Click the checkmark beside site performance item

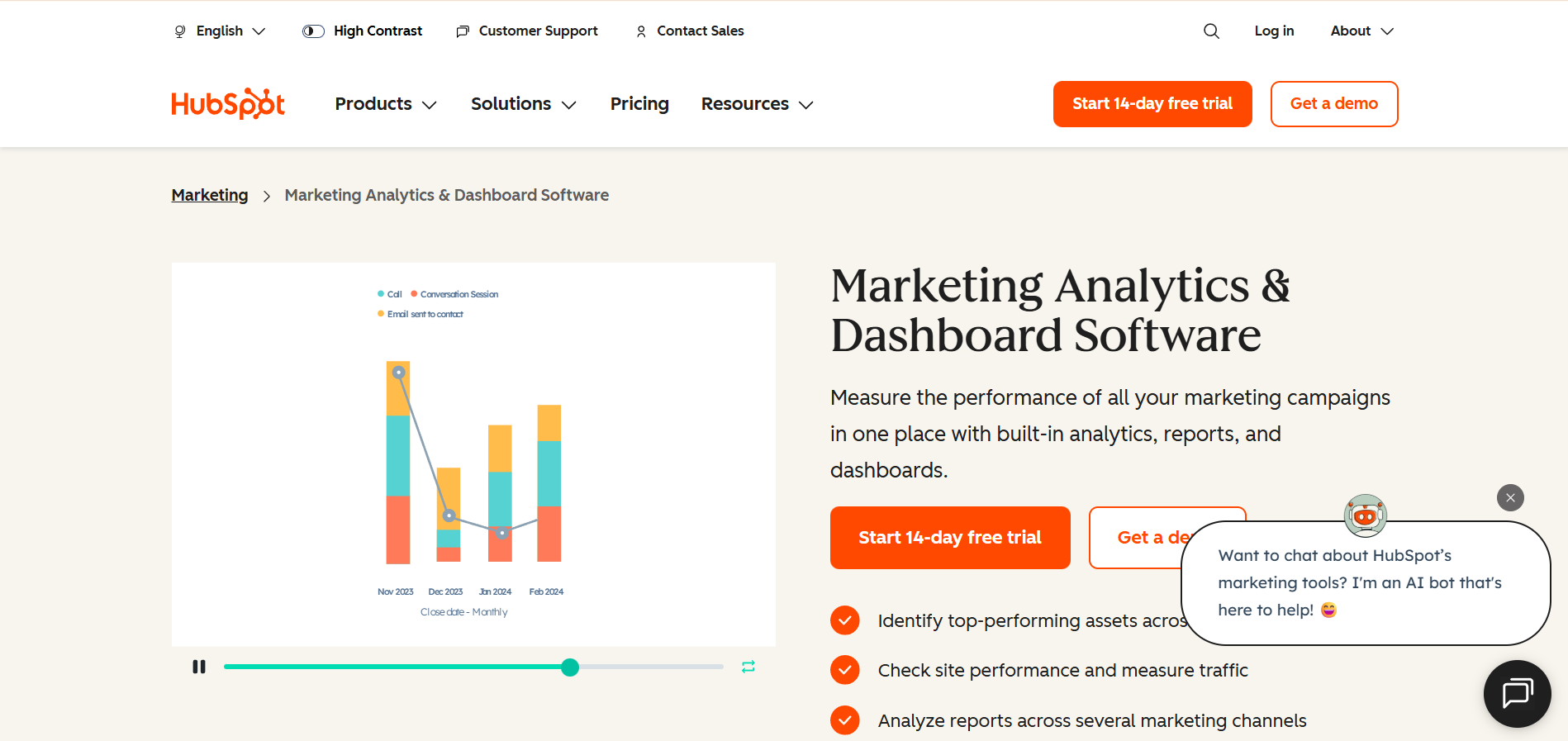(x=844, y=670)
